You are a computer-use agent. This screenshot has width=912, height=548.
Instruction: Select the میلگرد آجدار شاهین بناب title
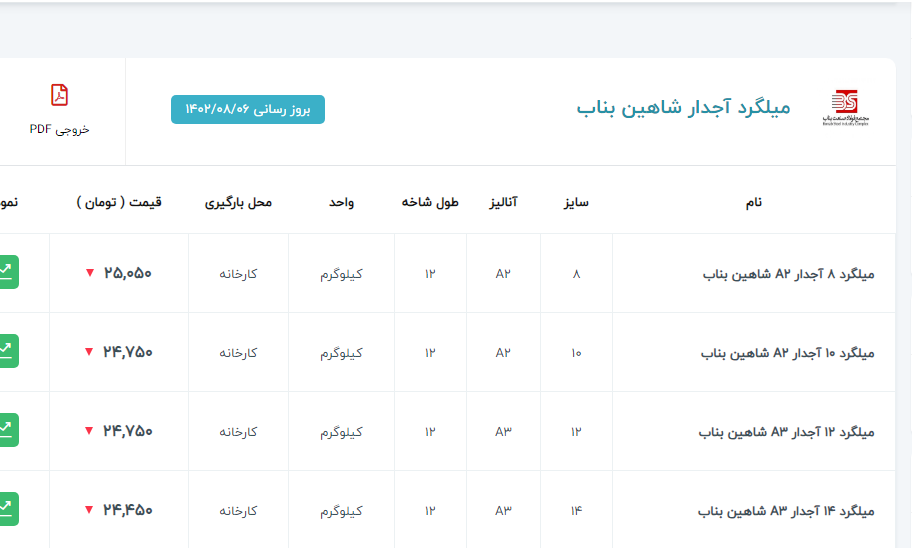coord(683,108)
